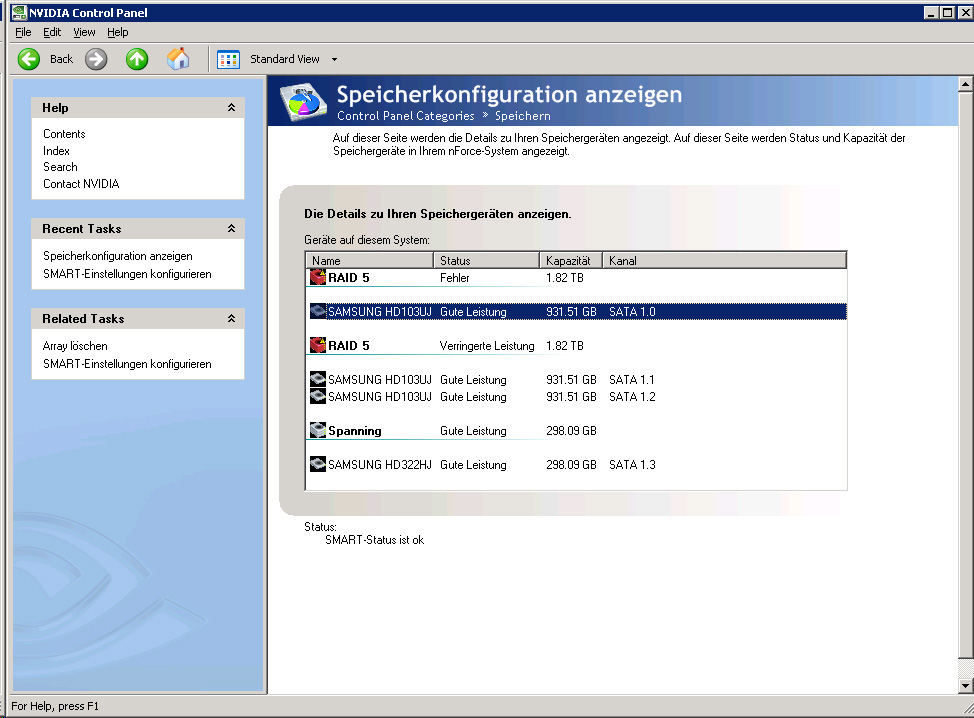Sort by the Kapazität column header

pos(571,260)
